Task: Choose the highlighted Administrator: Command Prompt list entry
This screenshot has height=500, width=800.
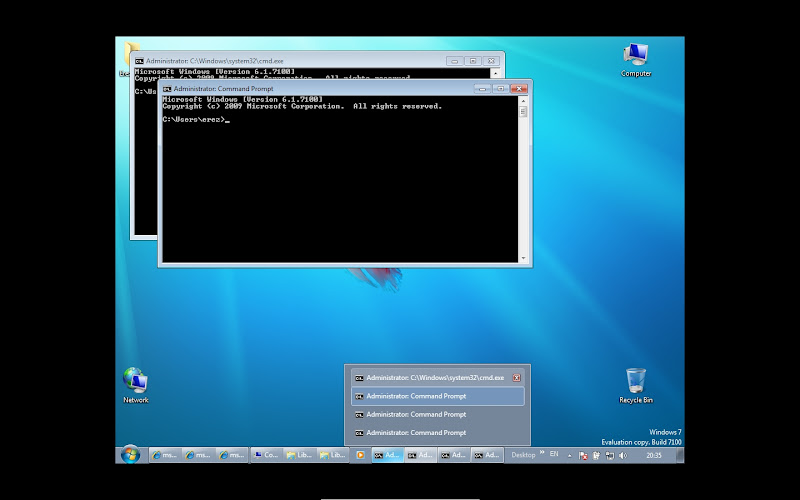Action: point(438,396)
